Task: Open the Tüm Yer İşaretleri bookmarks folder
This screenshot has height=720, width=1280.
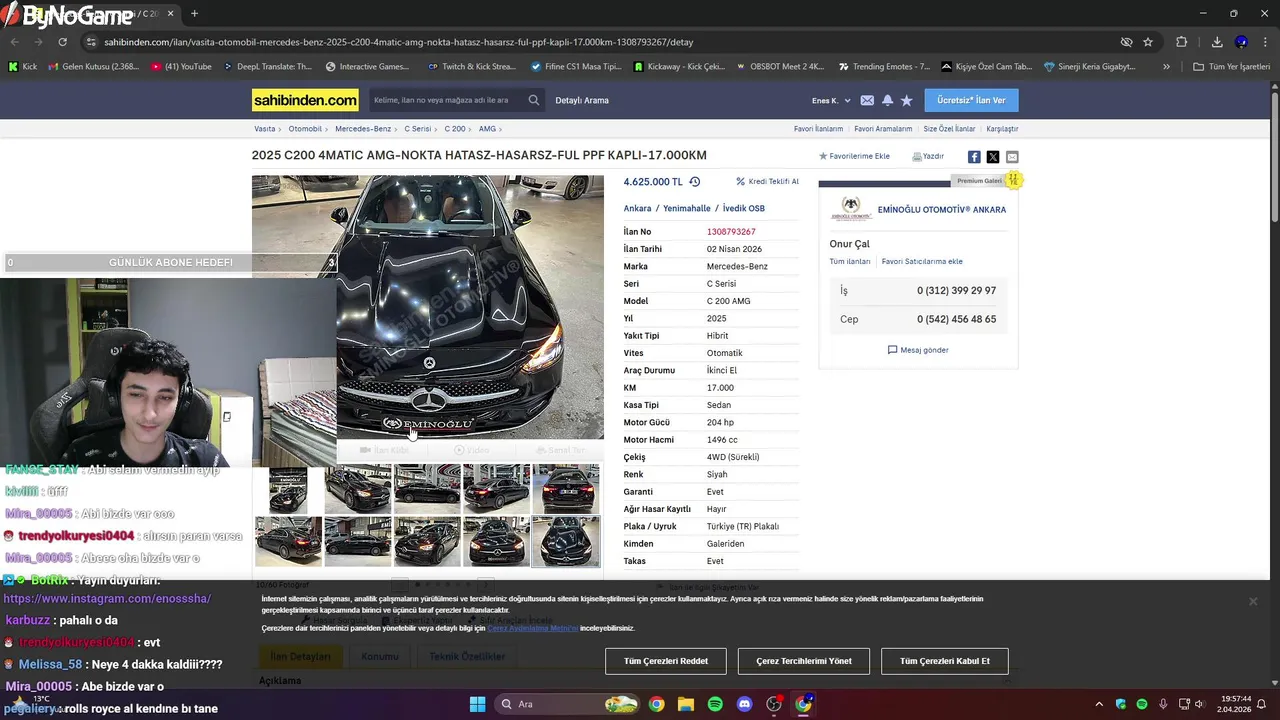Action: (1231, 67)
